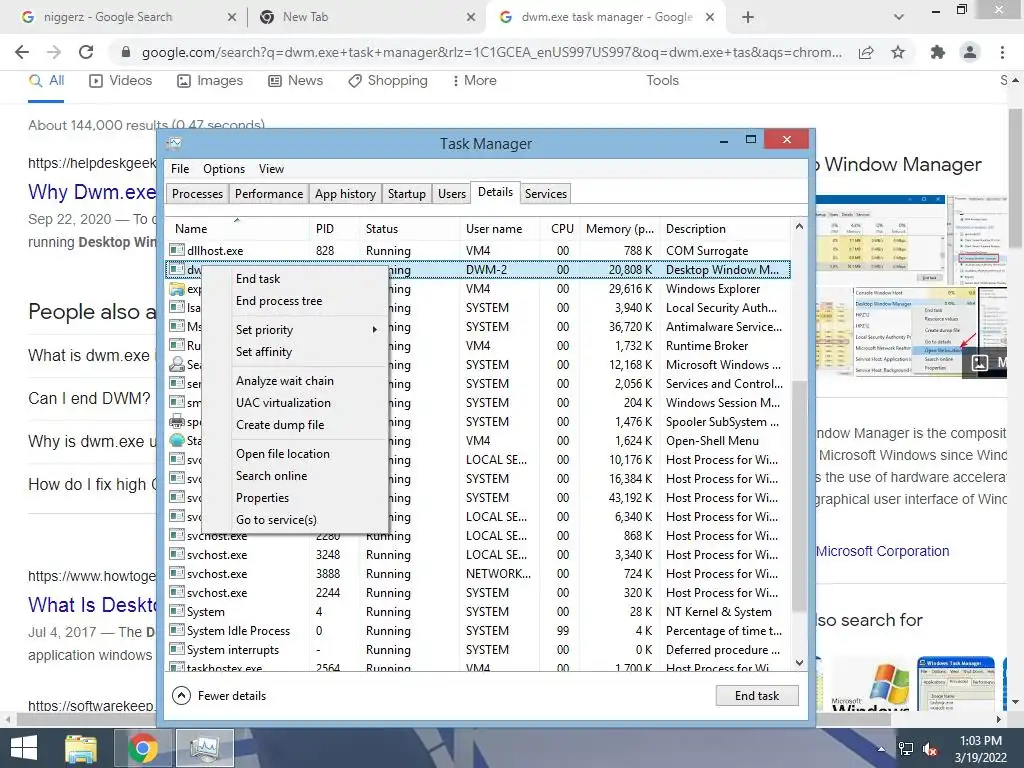Open the Google More filter dropdown
Screen dimensions: 1024x768
[474, 80]
